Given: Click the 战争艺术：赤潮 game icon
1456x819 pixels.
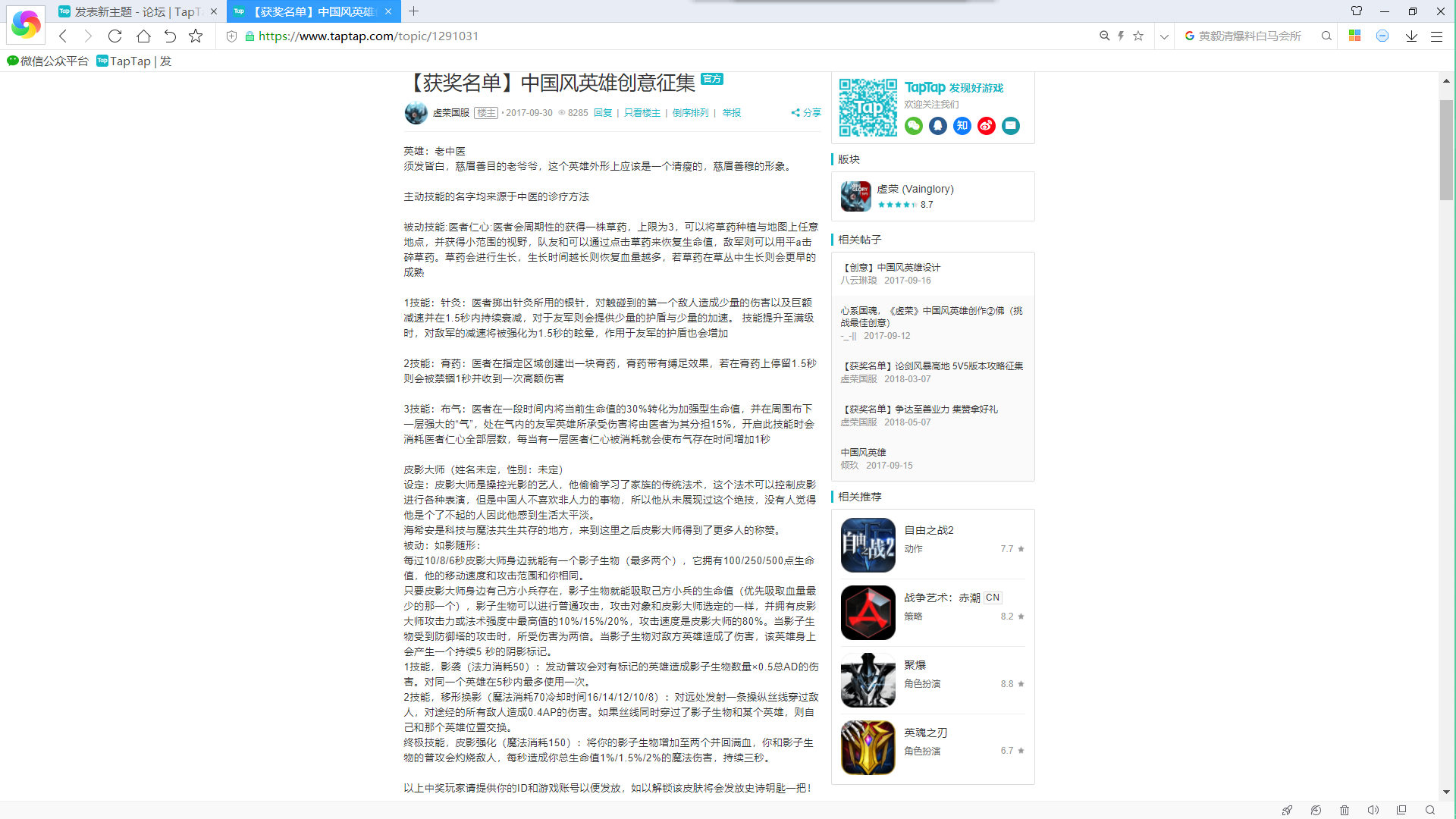Looking at the screenshot, I should pos(868,613).
